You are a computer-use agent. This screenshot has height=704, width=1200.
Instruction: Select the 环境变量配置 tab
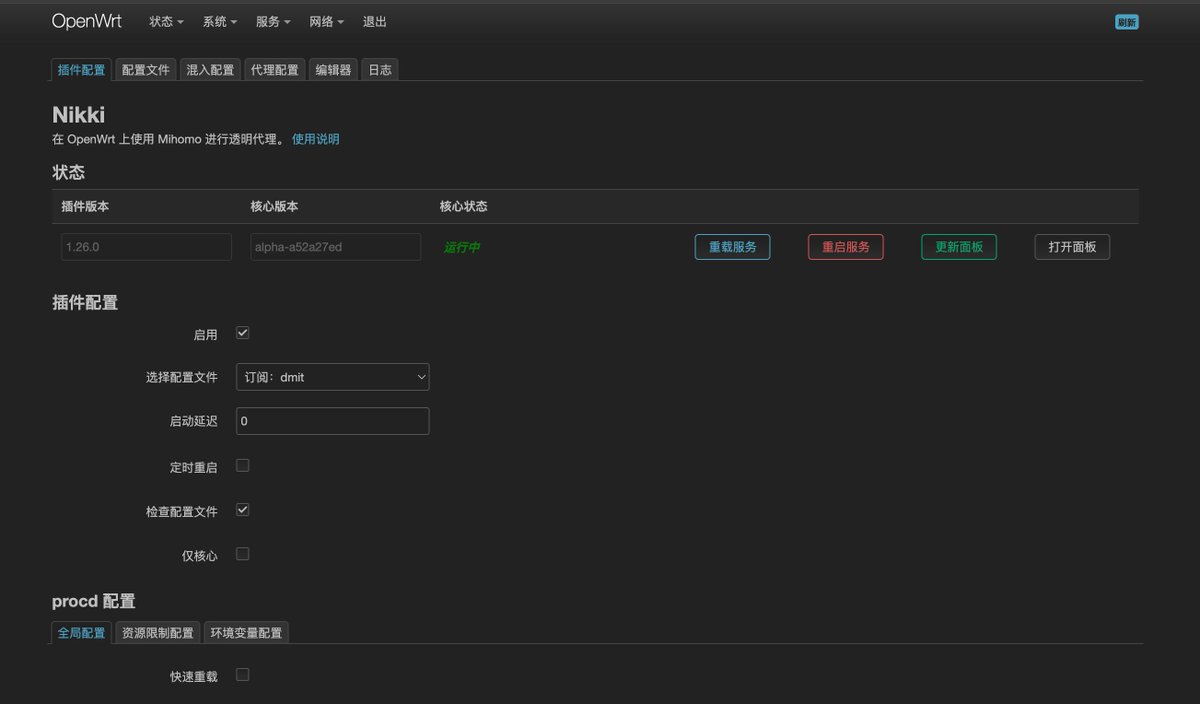[246, 633]
